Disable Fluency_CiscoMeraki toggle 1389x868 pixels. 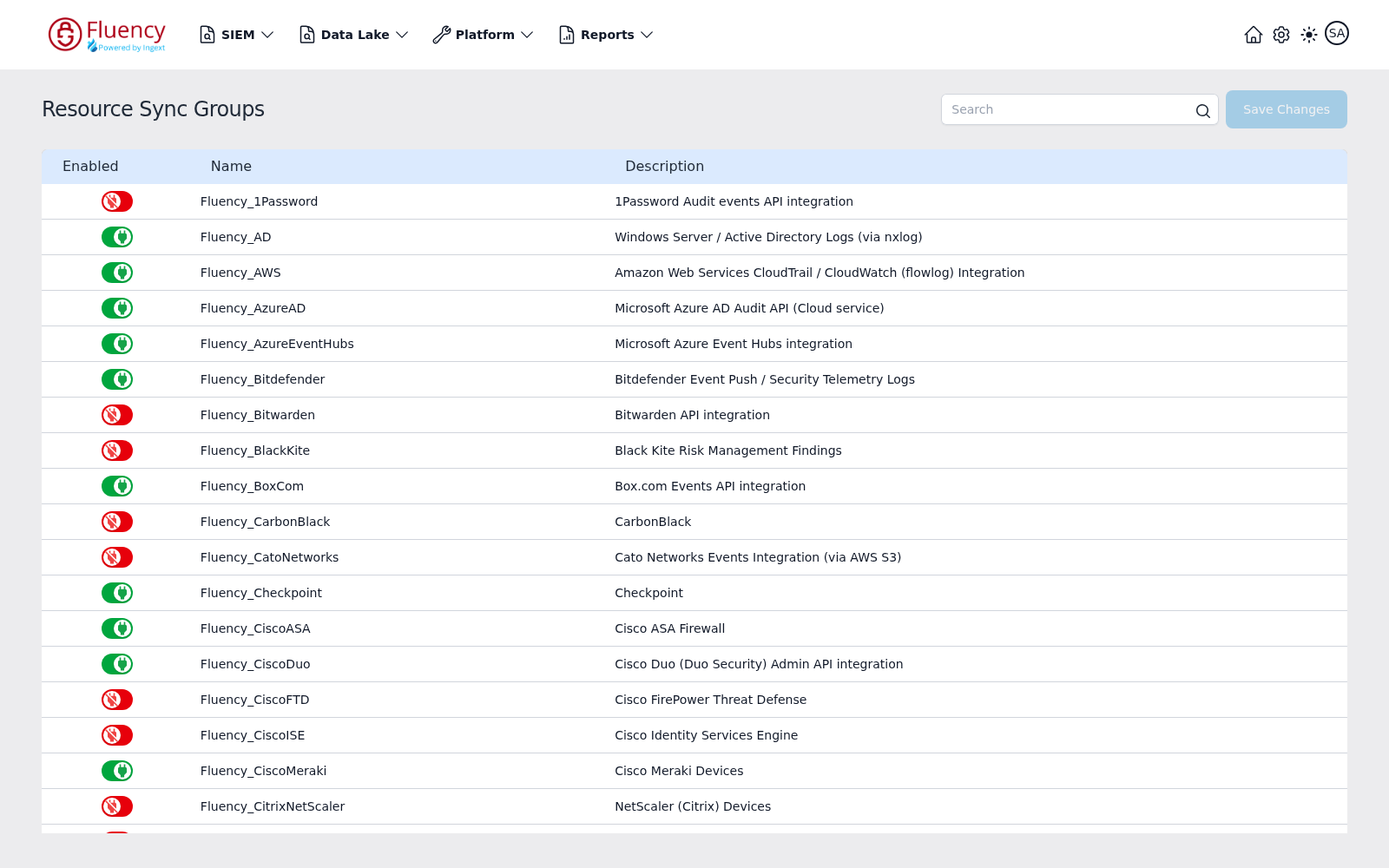coord(117,771)
